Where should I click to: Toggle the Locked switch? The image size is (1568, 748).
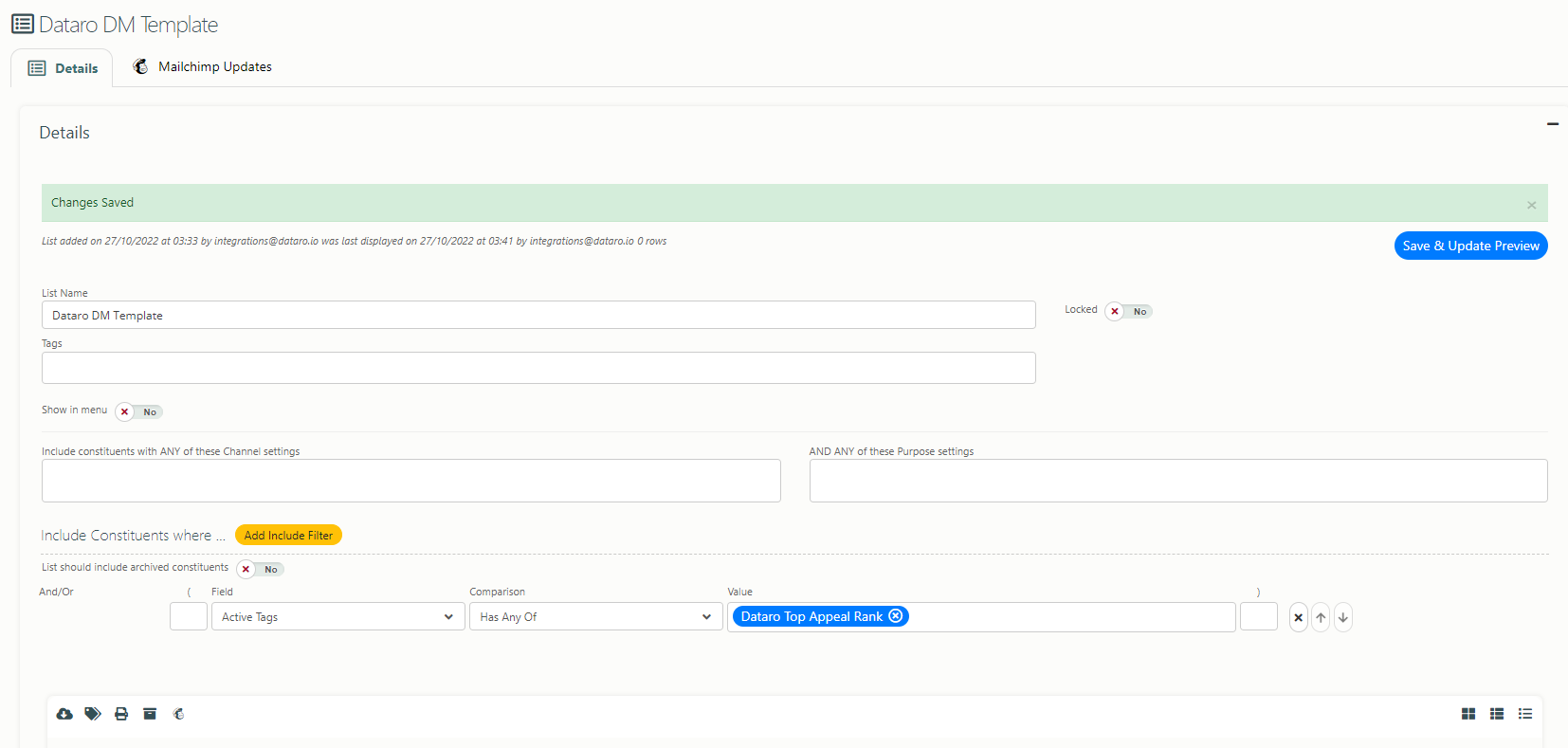pyautogui.click(x=1128, y=311)
